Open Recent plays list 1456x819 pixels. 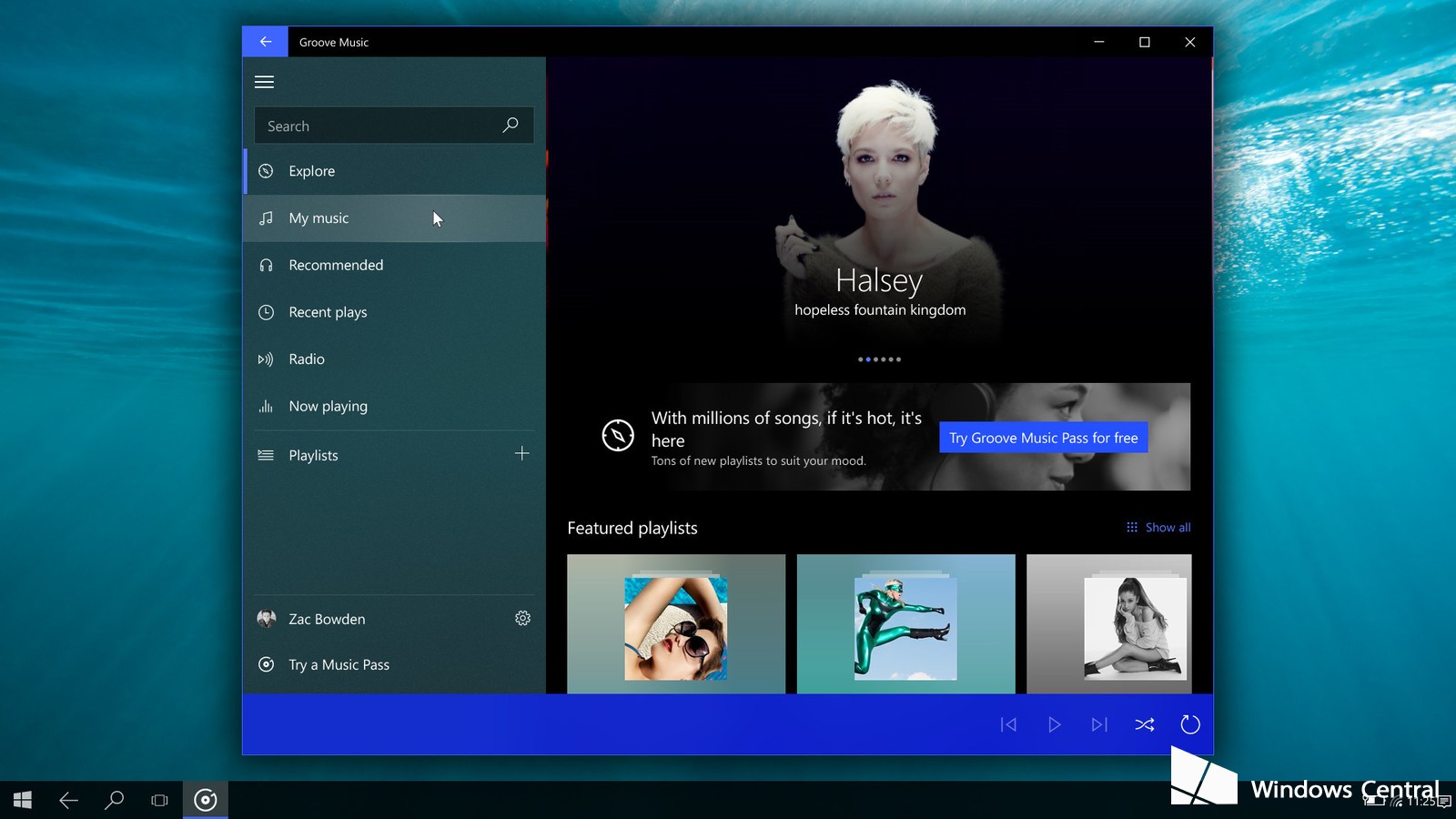328,312
